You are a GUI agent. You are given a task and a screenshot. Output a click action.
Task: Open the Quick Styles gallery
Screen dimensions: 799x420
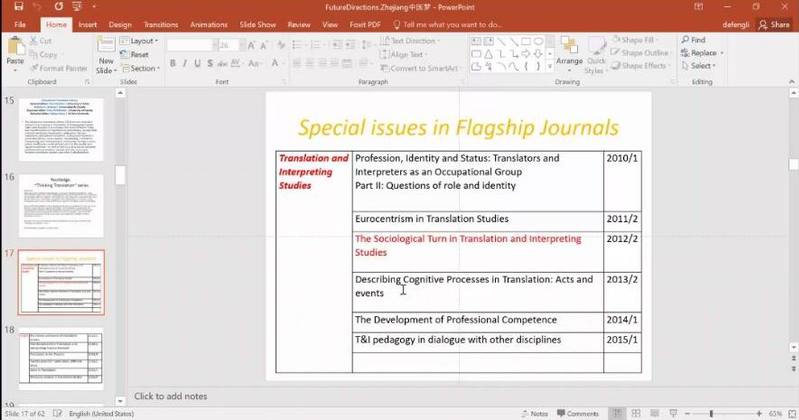595,56
